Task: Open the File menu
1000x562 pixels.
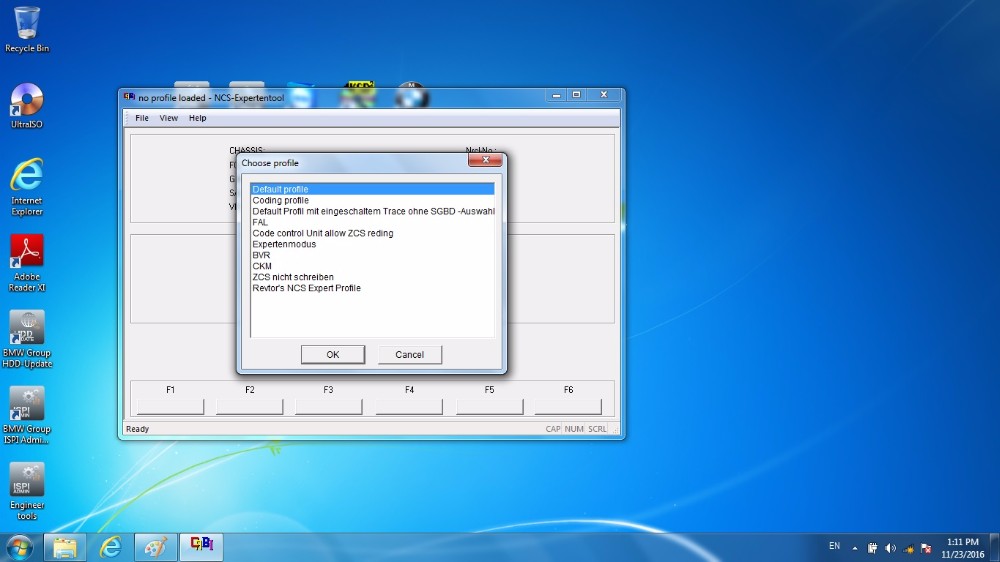Action: pyautogui.click(x=142, y=118)
